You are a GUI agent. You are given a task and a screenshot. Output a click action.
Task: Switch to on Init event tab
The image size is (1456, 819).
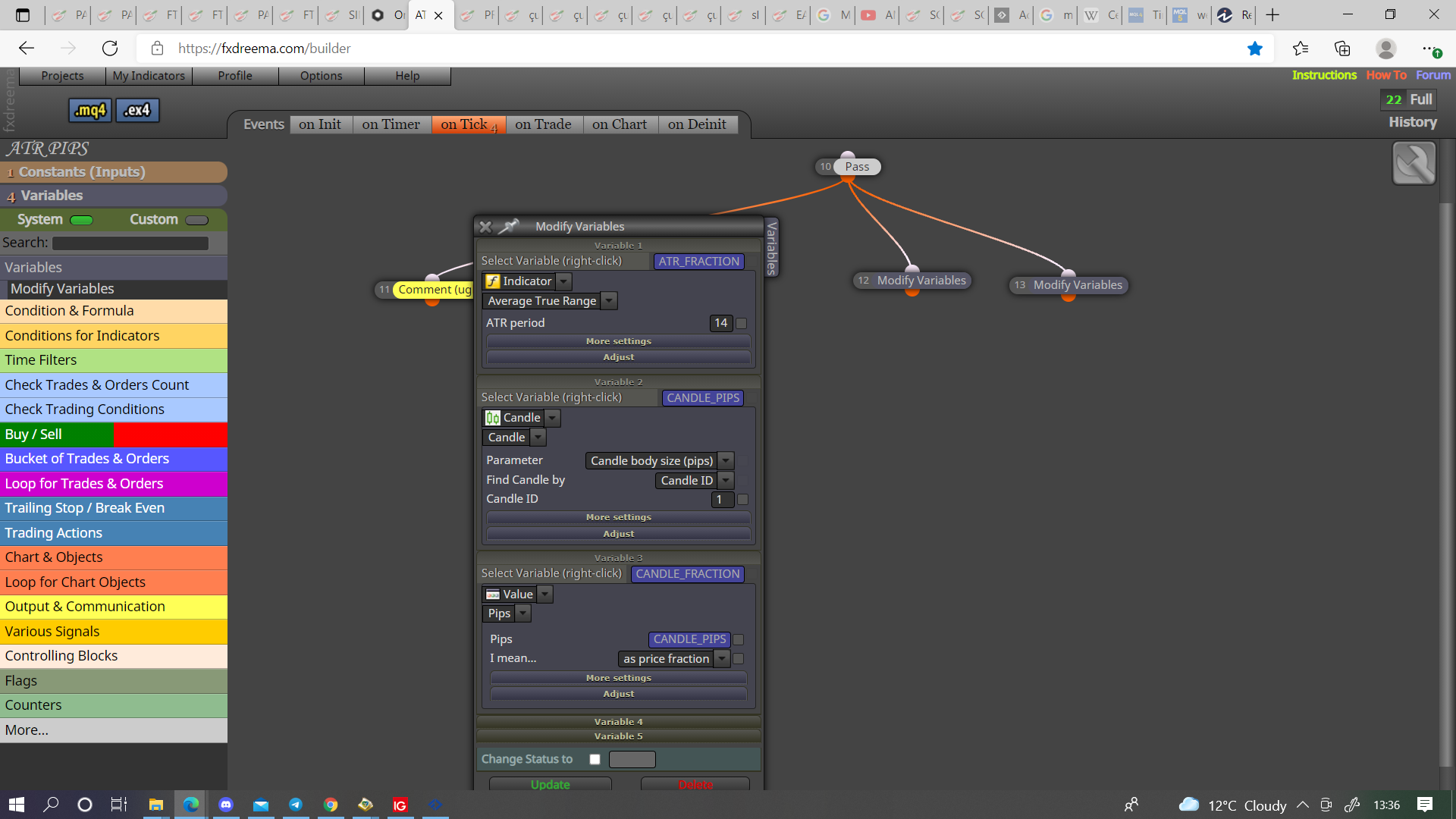(320, 124)
